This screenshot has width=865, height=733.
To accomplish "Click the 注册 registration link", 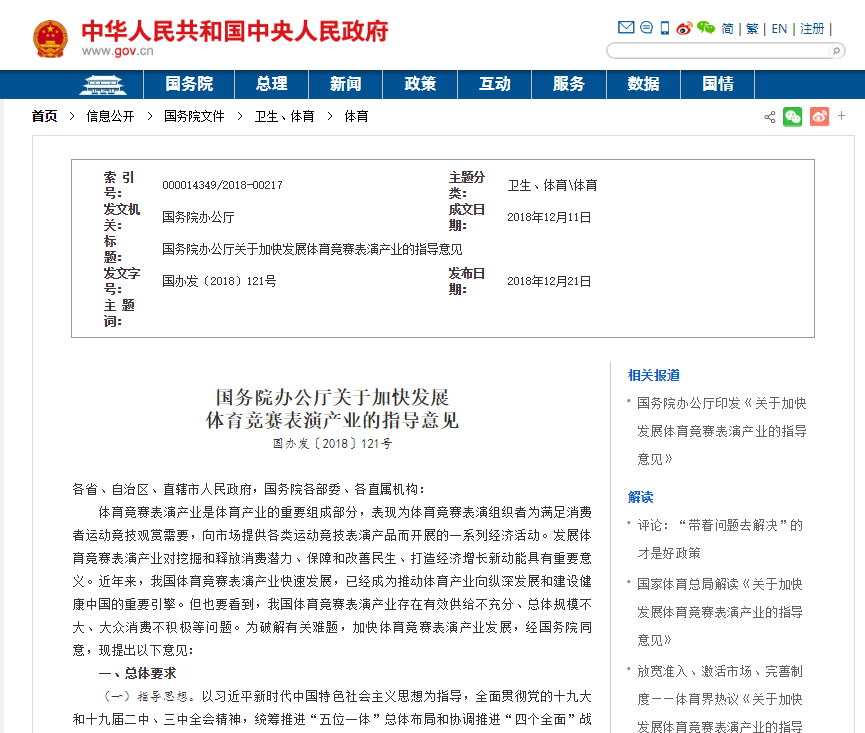I will tap(813, 27).
